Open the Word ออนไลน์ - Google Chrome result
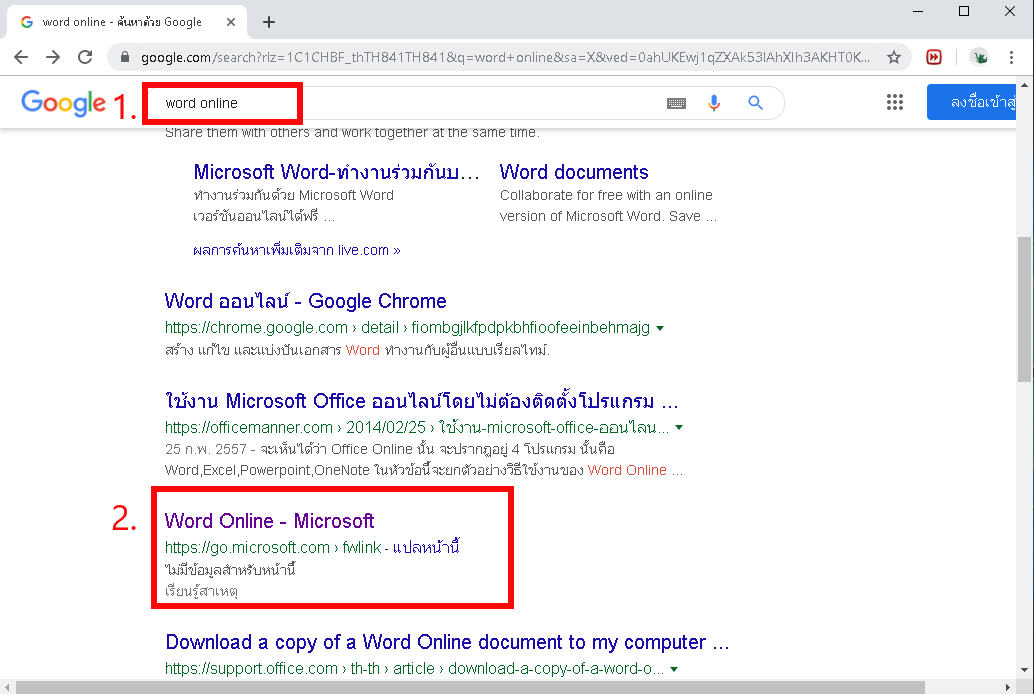Screen dimensions: 1034x694 pyautogui.click(x=305, y=301)
